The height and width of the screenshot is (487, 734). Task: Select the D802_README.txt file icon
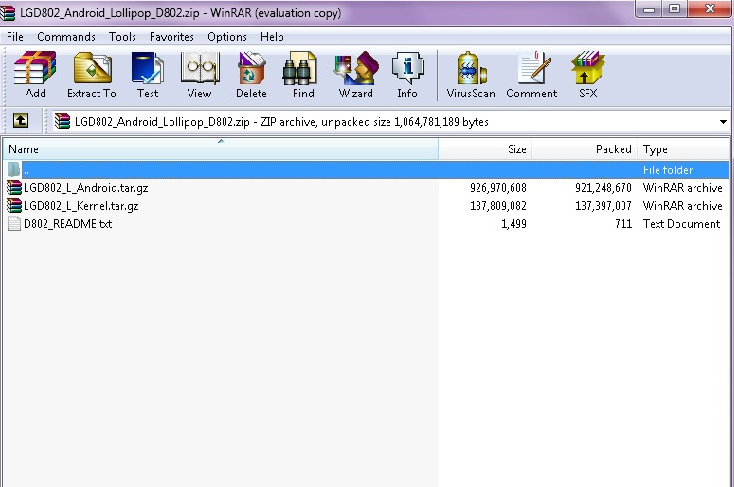pyautogui.click(x=15, y=224)
